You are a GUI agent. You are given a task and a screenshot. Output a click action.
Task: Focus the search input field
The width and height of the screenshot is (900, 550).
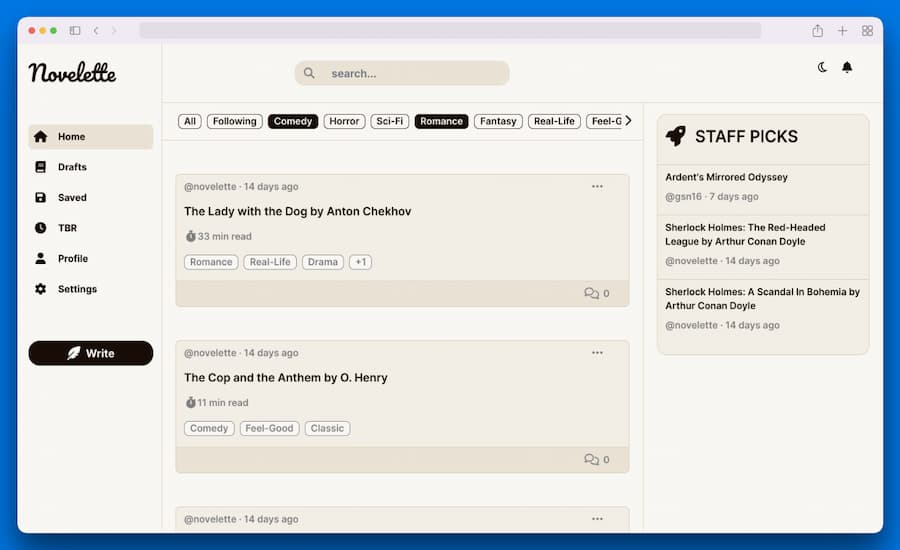[x=402, y=73]
